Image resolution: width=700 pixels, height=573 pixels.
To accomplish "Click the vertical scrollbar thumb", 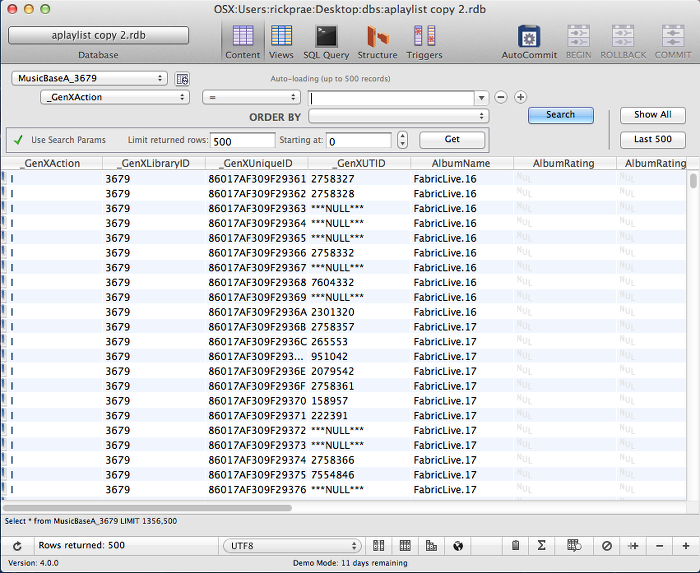I will point(693,181).
